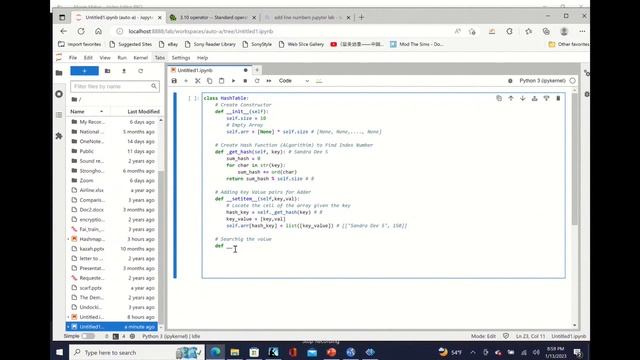The width and height of the screenshot is (640, 360).
Task: Select kasah.pptx in file list
Action: [x=111, y=249]
